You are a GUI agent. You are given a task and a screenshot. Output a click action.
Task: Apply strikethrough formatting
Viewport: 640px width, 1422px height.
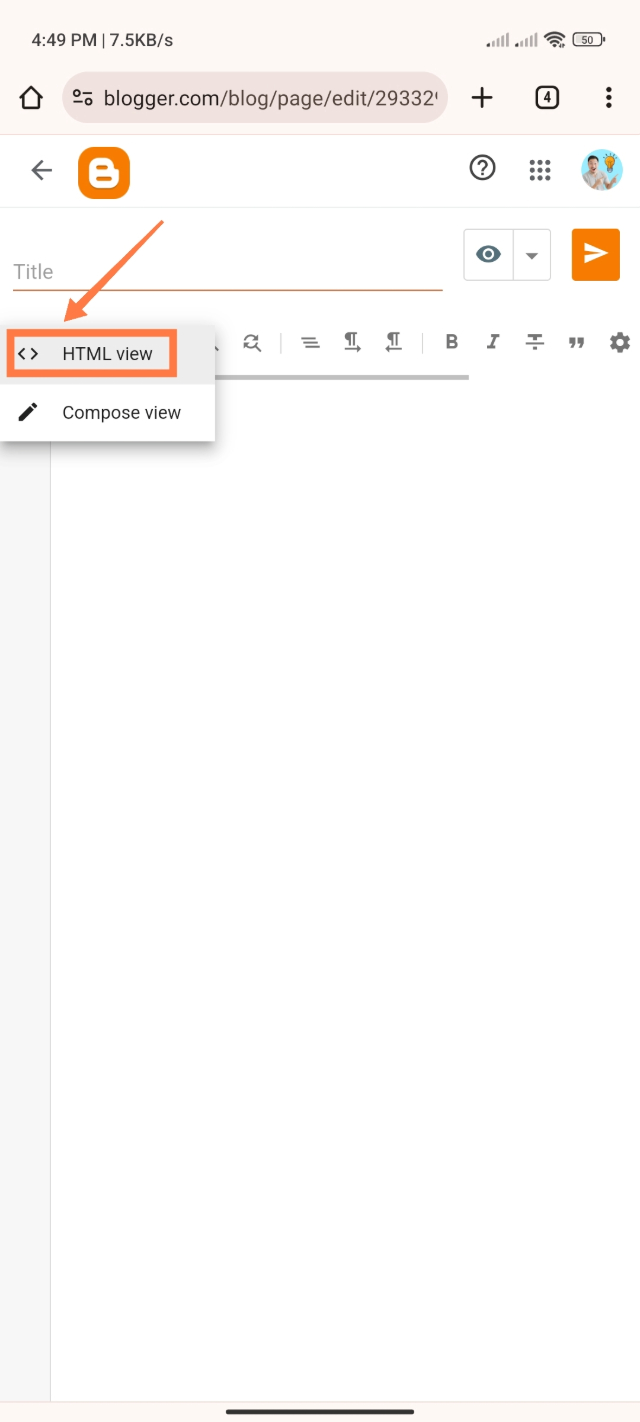(x=535, y=343)
